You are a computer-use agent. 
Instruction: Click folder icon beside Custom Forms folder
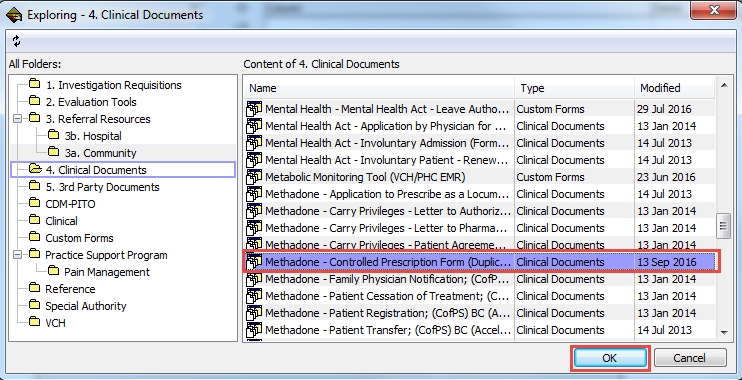click(x=35, y=238)
